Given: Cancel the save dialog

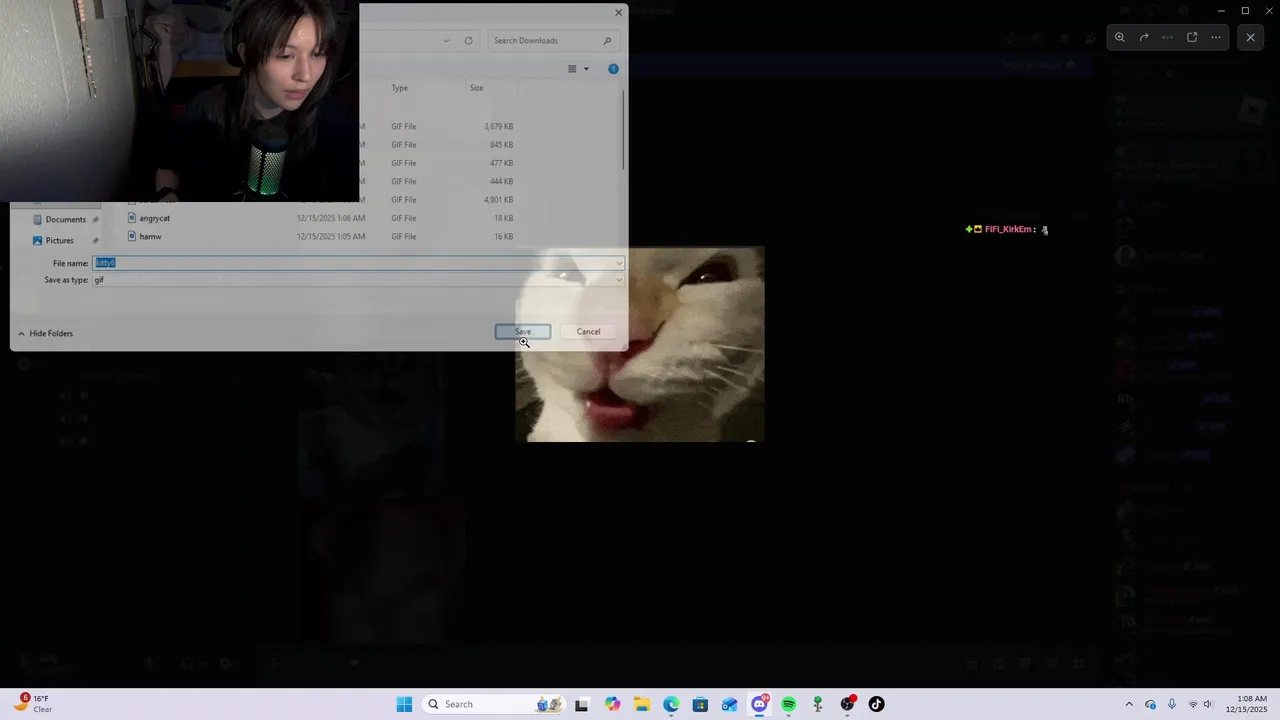Looking at the screenshot, I should tap(588, 332).
